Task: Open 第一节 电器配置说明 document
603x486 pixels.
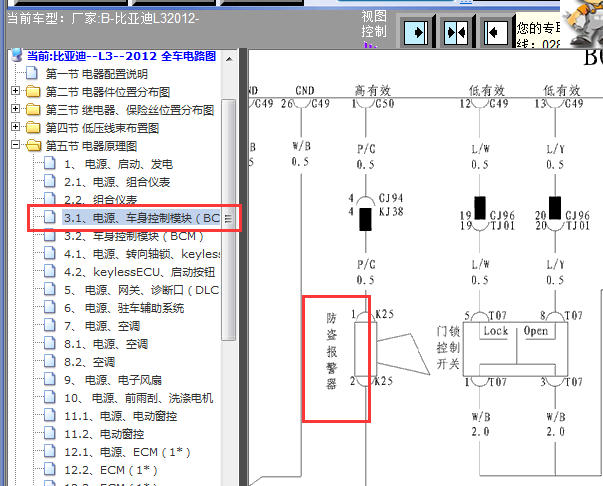Action: 97,73
